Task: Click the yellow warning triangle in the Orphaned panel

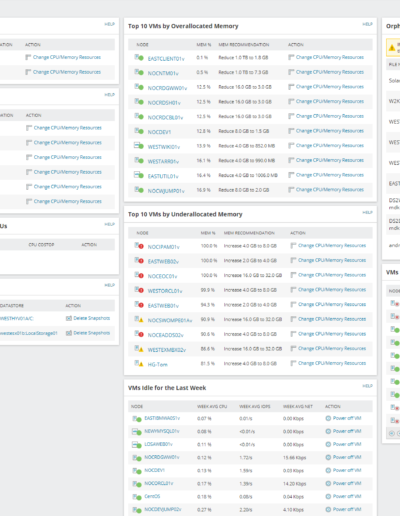Action: [x=392, y=48]
